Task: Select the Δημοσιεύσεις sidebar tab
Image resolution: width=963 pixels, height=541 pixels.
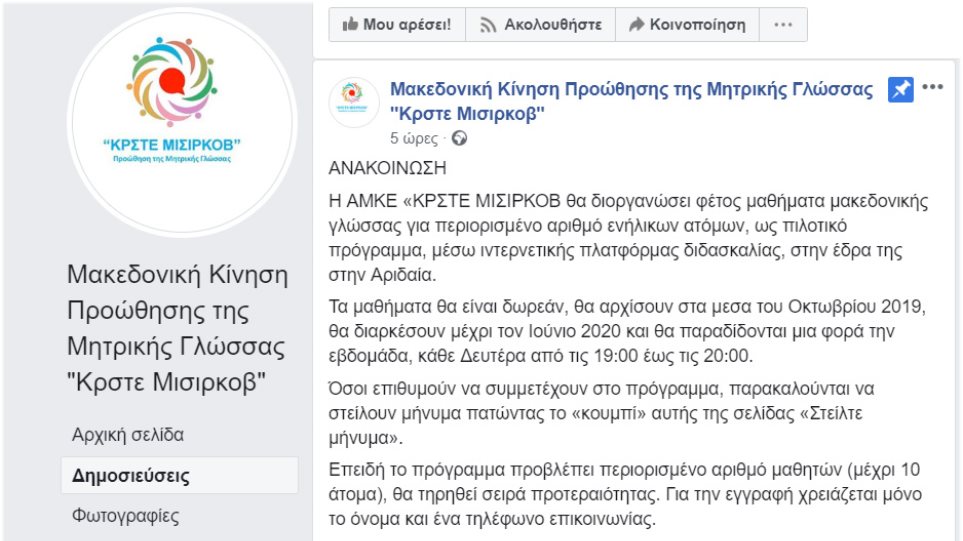Action: [179, 475]
